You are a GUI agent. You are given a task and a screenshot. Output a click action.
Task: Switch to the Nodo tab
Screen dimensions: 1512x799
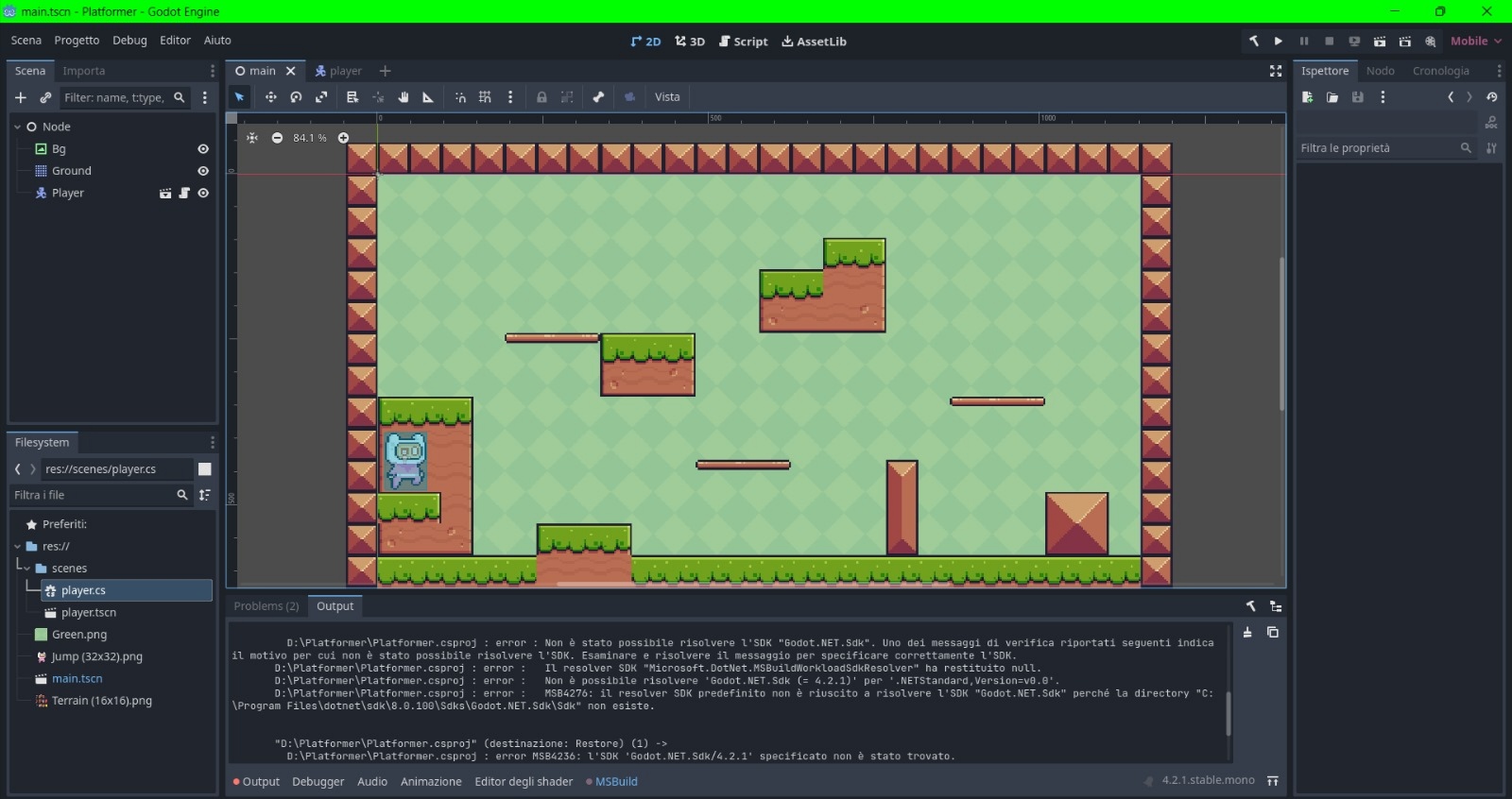click(1380, 71)
